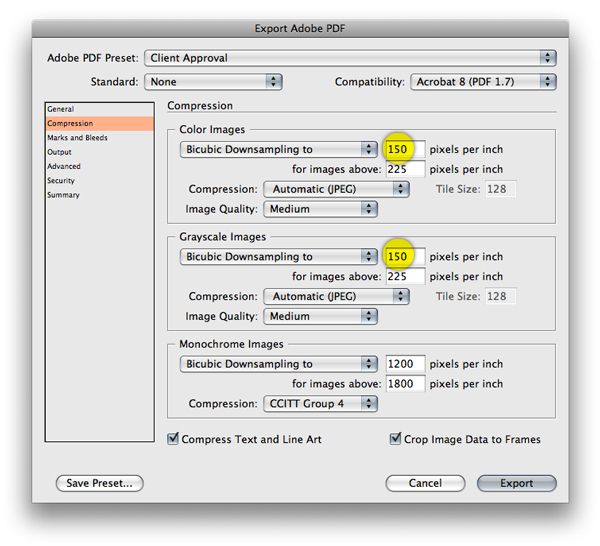Open the Security panel
This screenshot has width=600, height=546.
tap(99, 181)
